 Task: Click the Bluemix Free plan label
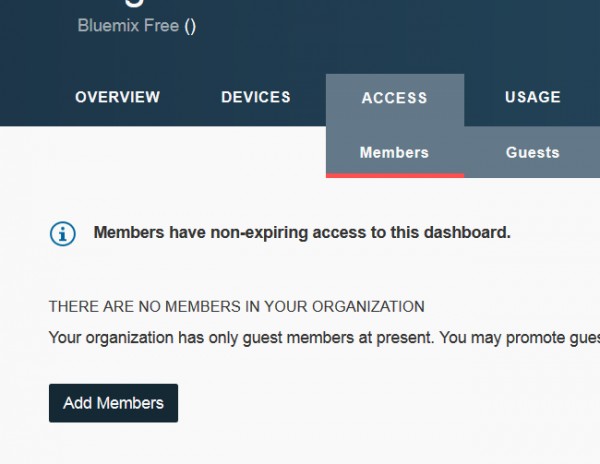tap(129, 26)
